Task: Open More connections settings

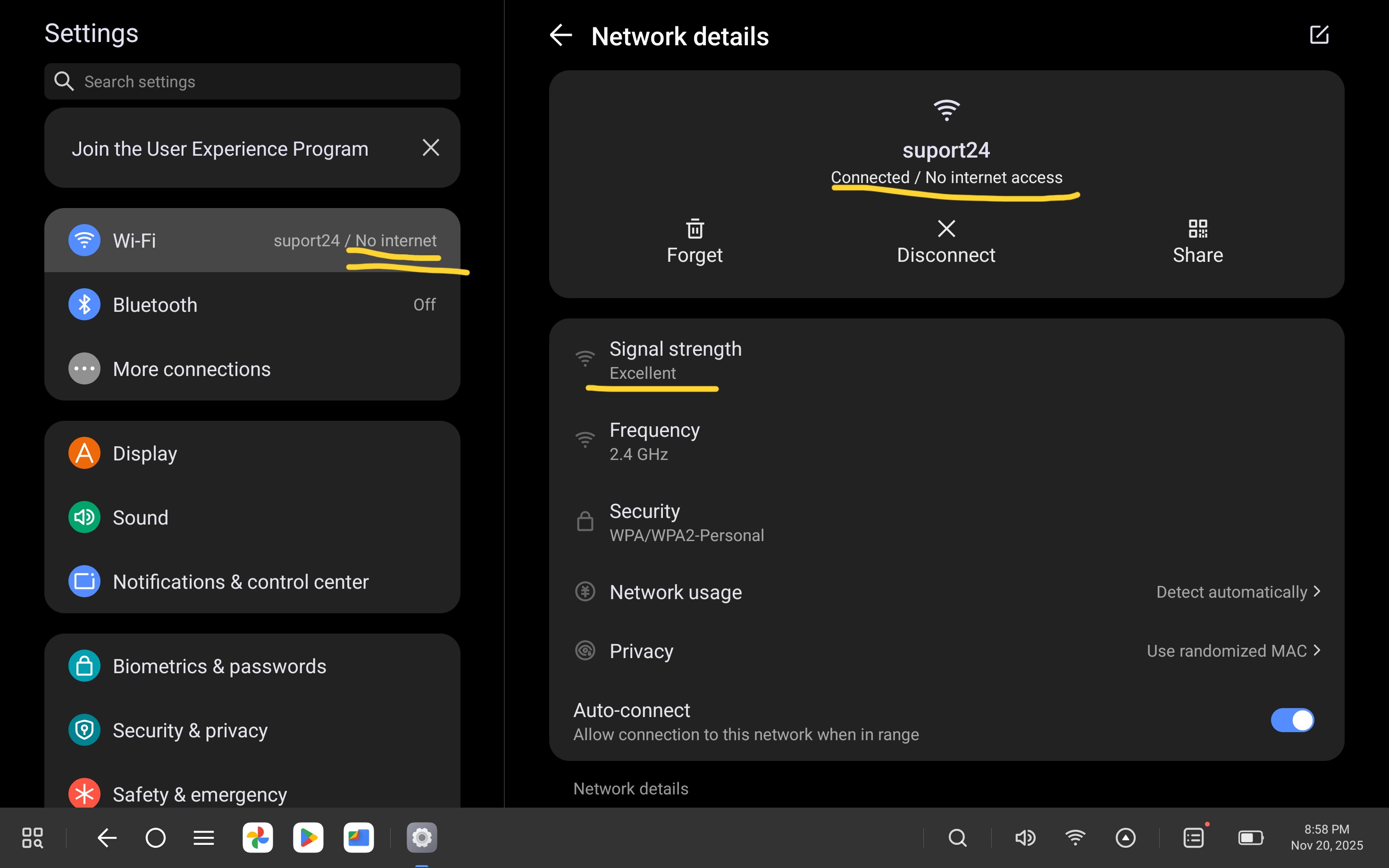Action: point(252,368)
